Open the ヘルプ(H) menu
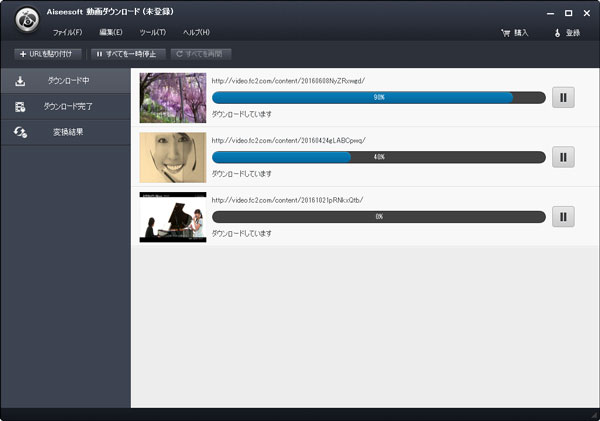Screen dimensions: 600x421 point(196,33)
